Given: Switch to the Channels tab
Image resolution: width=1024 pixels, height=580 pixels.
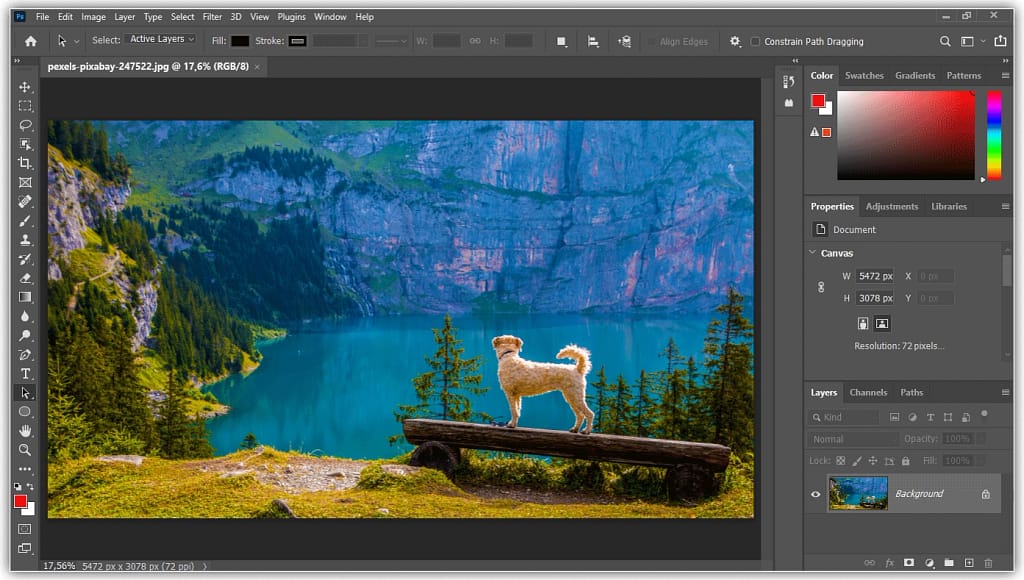Looking at the screenshot, I should pyautogui.click(x=868, y=393).
